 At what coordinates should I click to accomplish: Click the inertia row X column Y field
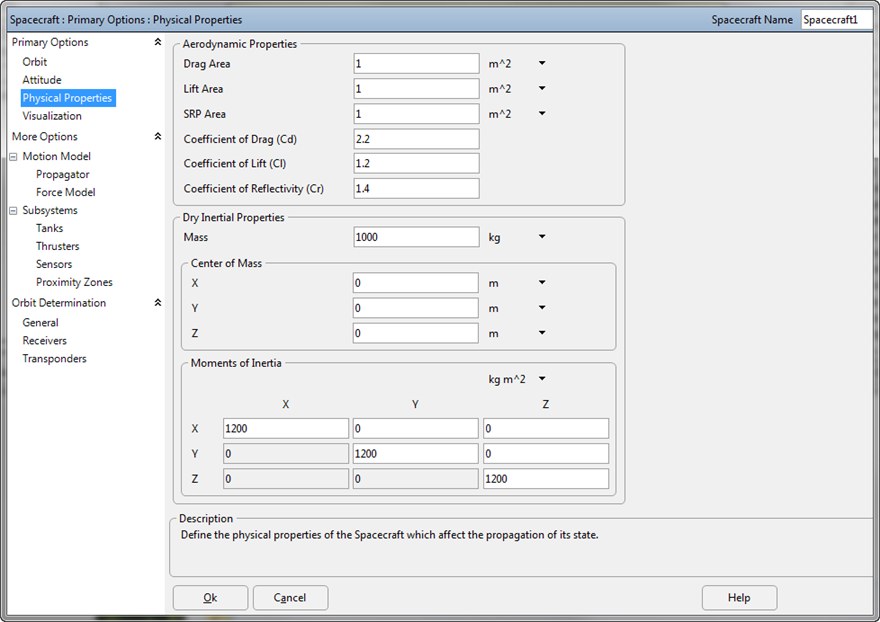[415, 428]
